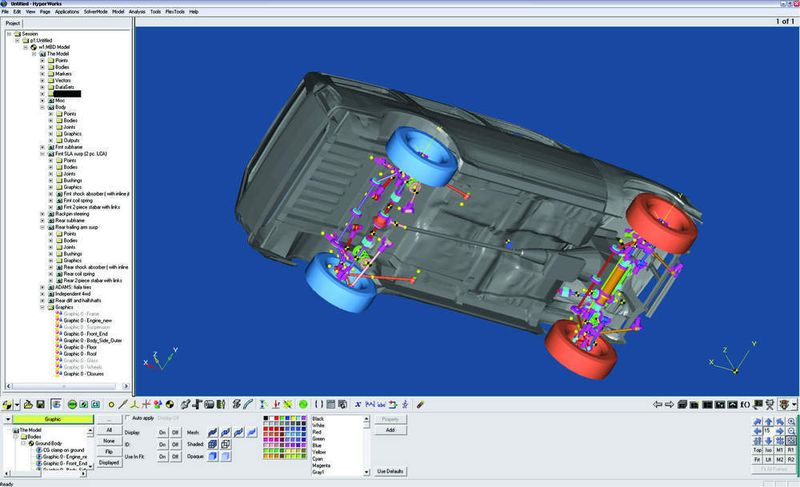Click the previous page left arrow
Viewport: 800px width, 487px height.
pyautogui.click(x=658, y=404)
